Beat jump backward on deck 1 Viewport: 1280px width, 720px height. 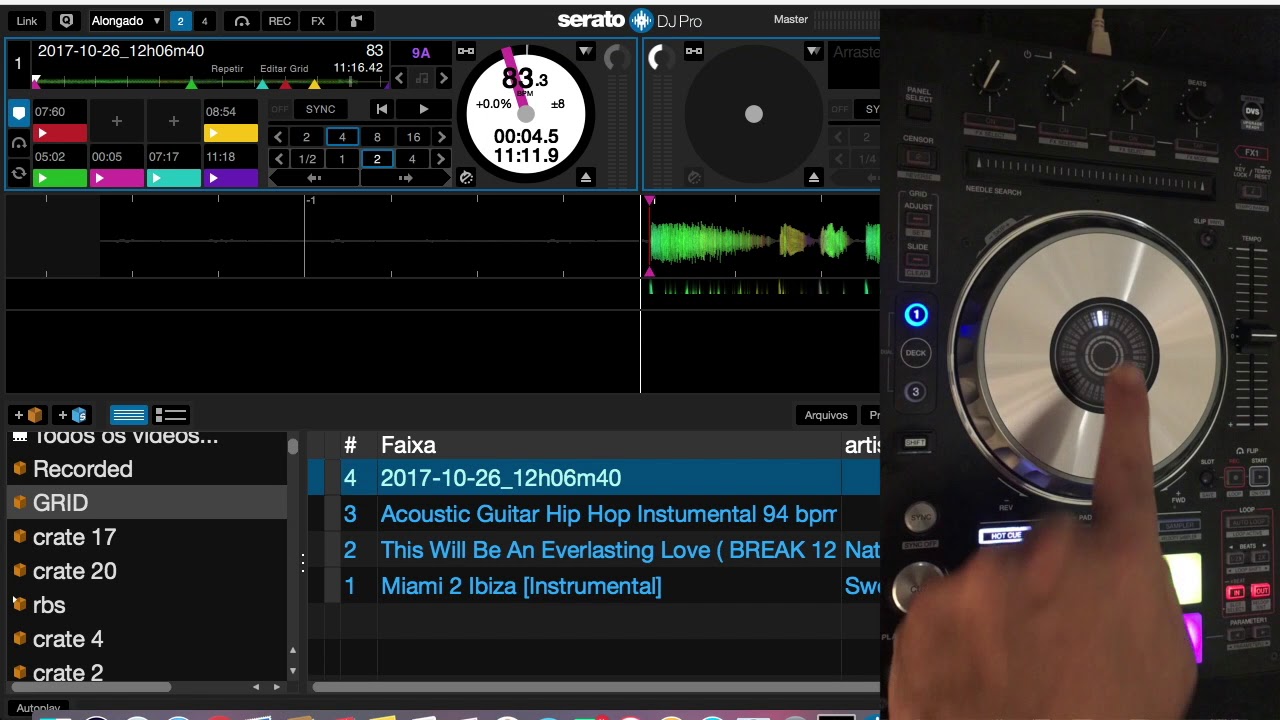tap(314, 178)
